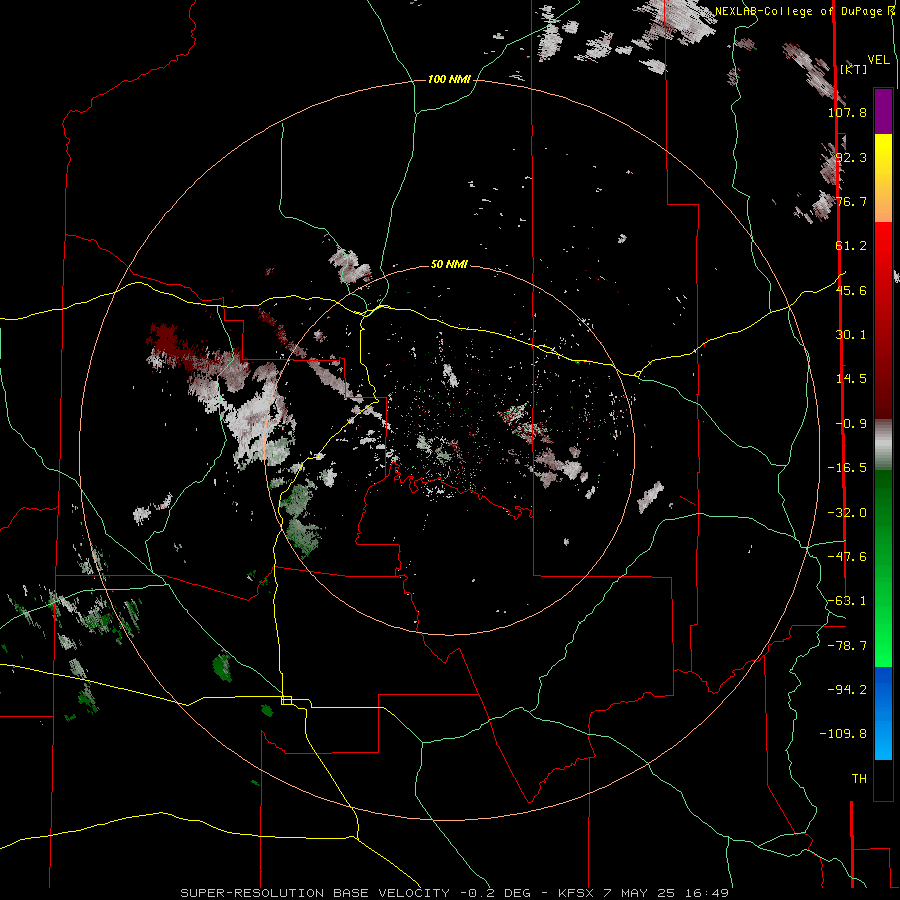This screenshot has width=900, height=900.
Task: Click the VEL legend heading
Action: (879, 60)
